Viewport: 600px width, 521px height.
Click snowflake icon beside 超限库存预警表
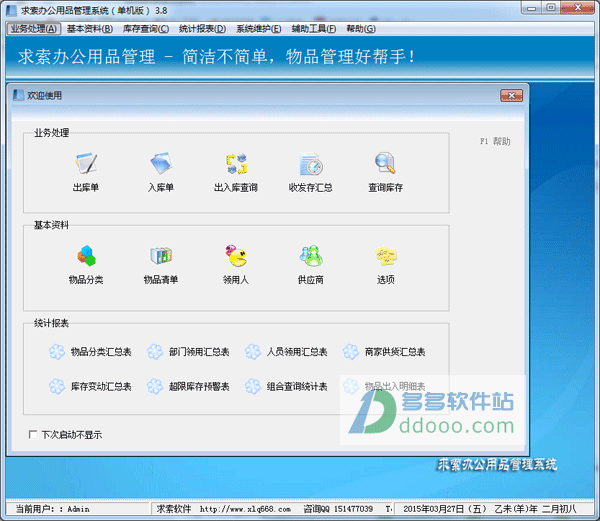click(x=155, y=386)
